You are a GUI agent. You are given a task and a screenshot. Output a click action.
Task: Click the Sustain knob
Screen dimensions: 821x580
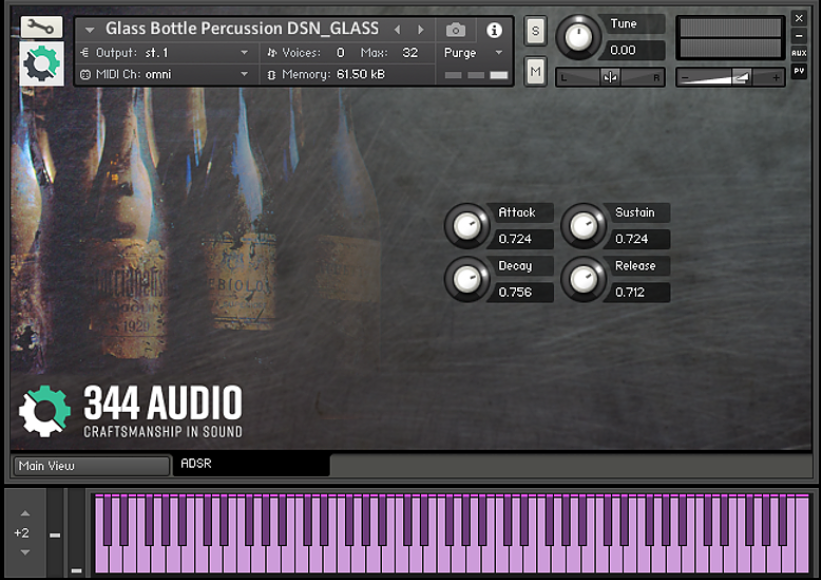click(x=583, y=226)
